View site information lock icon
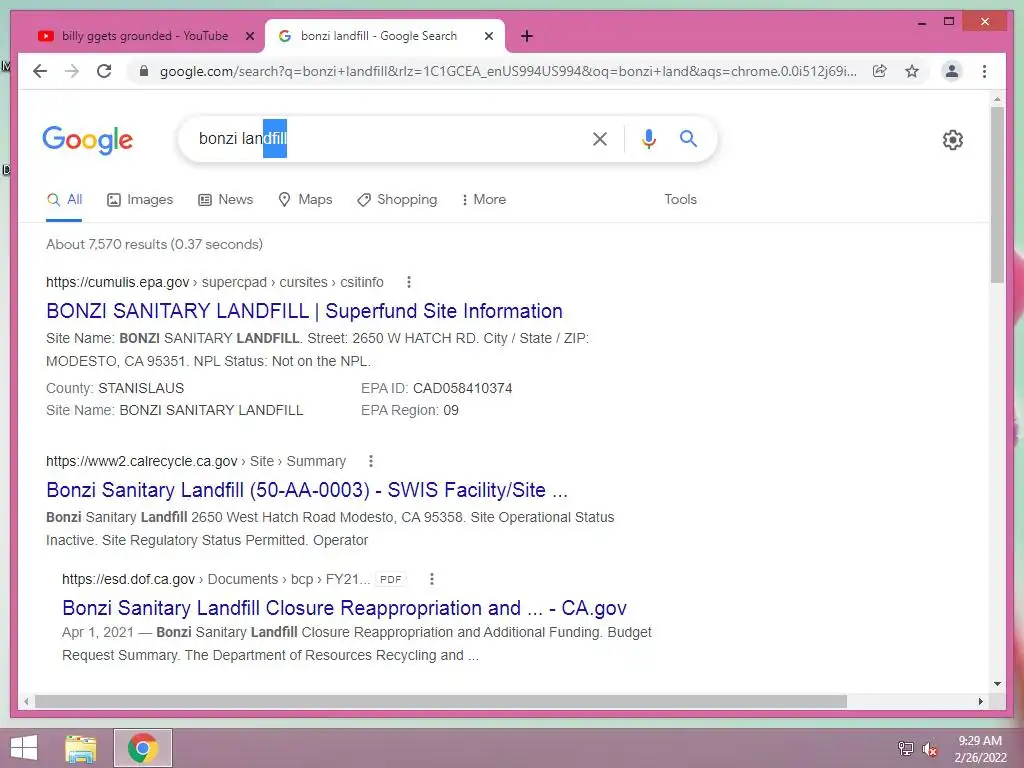 pos(144,71)
